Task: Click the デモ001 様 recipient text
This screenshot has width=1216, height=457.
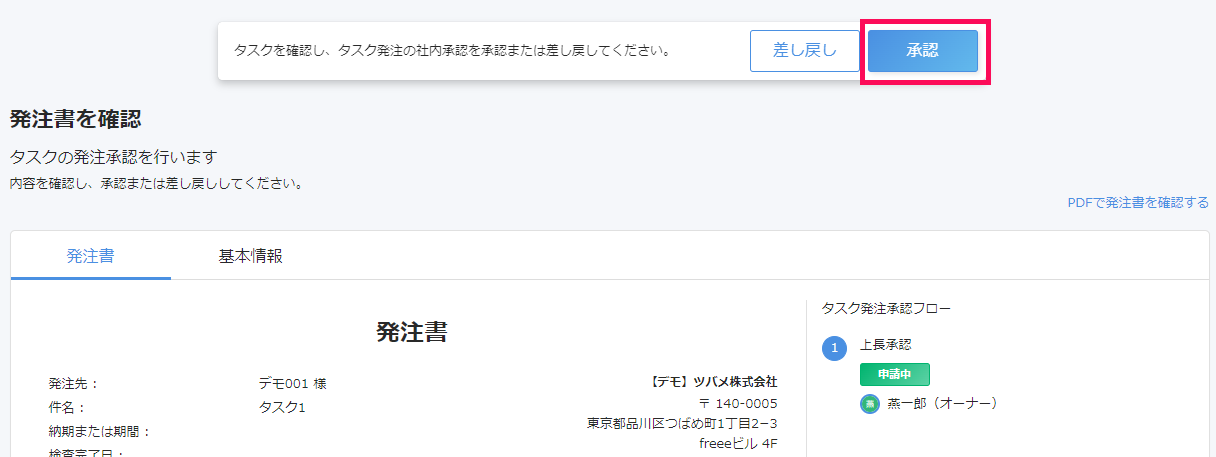Action: [292, 383]
